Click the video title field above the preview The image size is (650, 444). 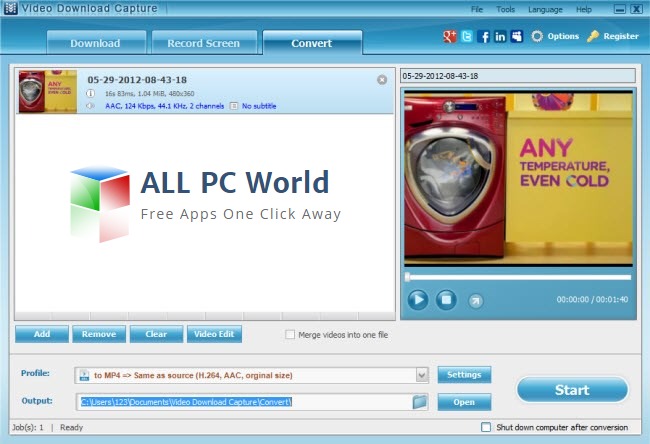click(x=518, y=76)
